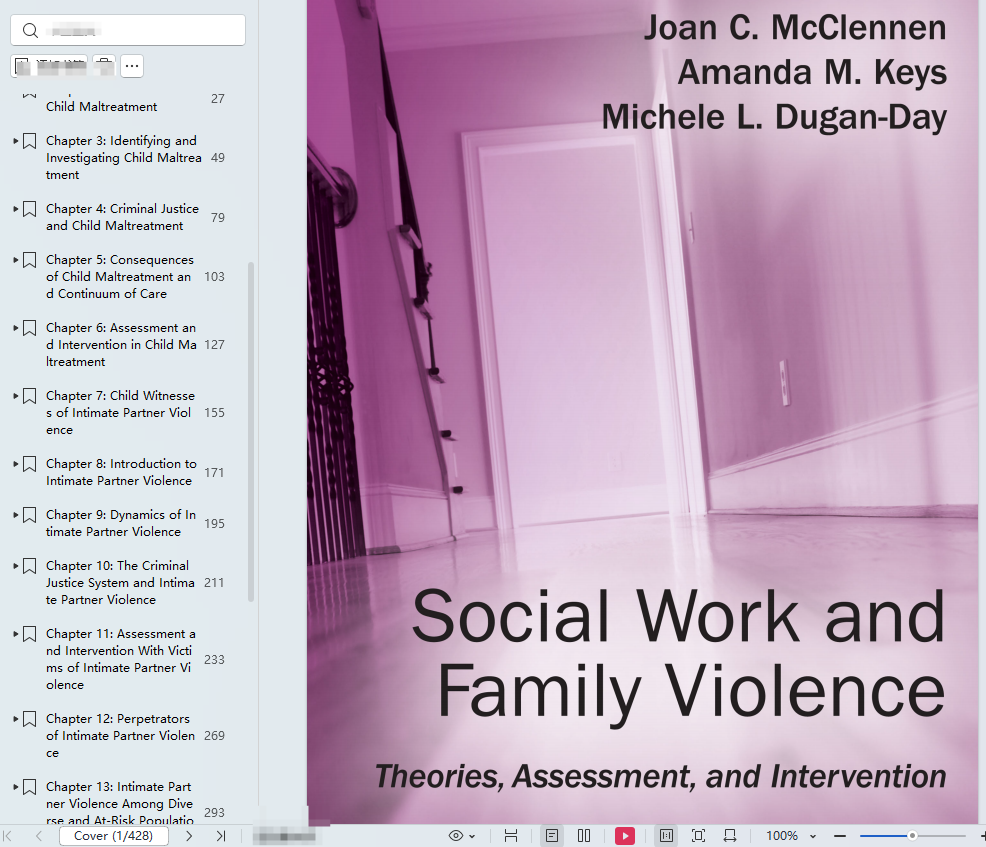Click page number 49 in bookmarks list
The image size is (986, 847).
click(218, 158)
